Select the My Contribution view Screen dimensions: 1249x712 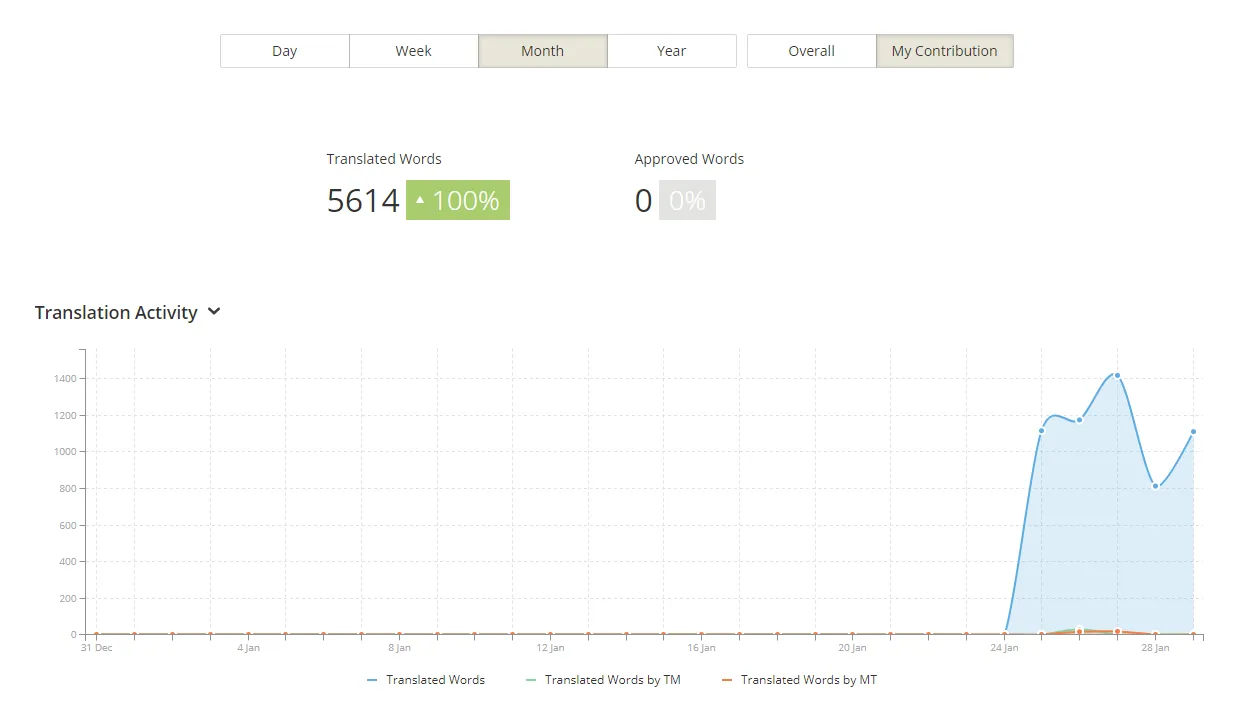tap(944, 51)
